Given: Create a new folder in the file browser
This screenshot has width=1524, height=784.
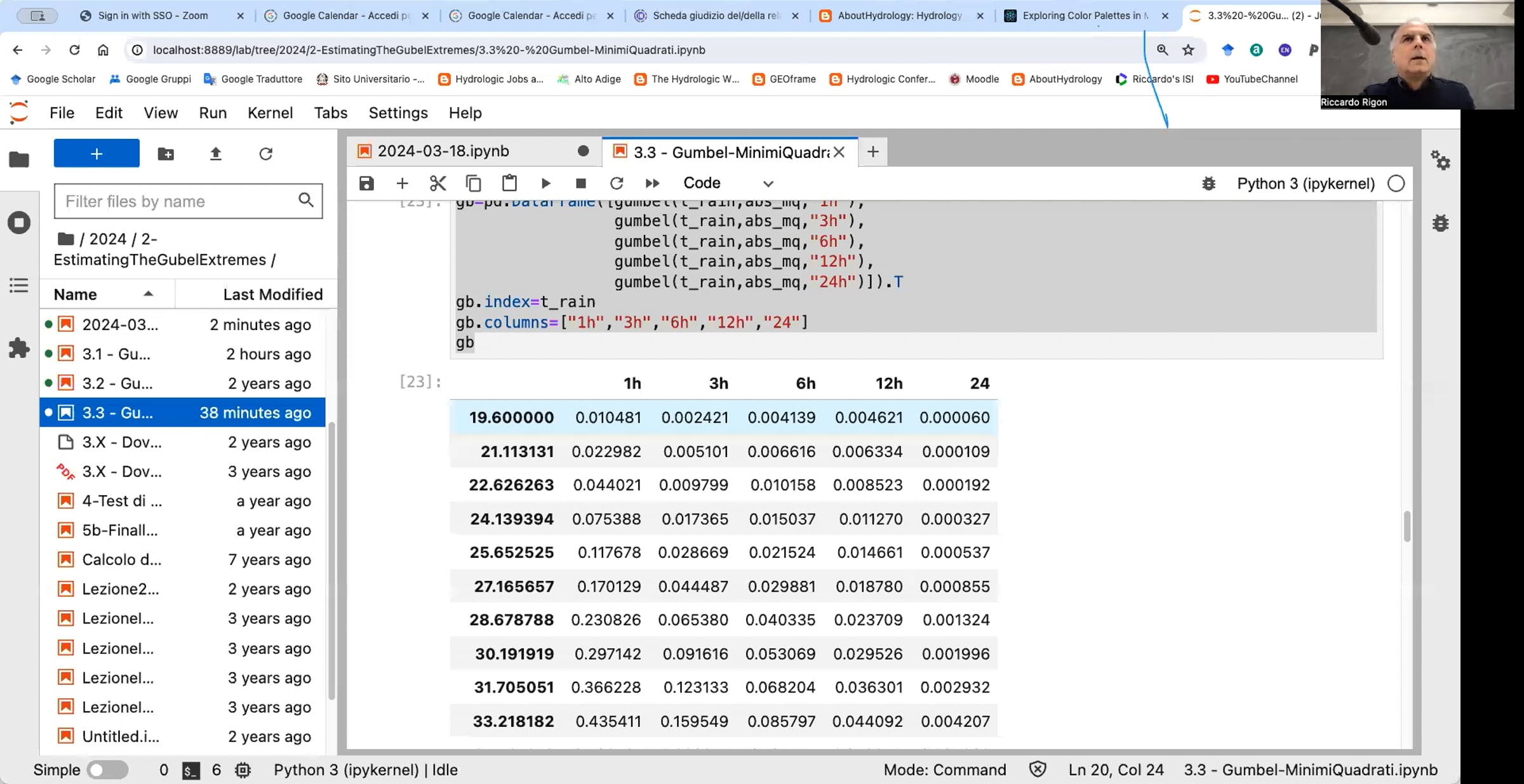Looking at the screenshot, I should point(166,154).
